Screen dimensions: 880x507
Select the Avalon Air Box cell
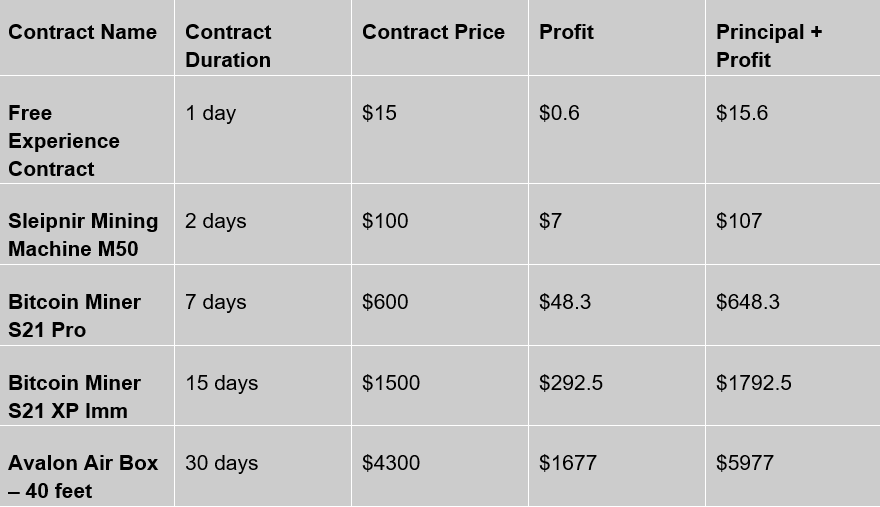(83, 477)
